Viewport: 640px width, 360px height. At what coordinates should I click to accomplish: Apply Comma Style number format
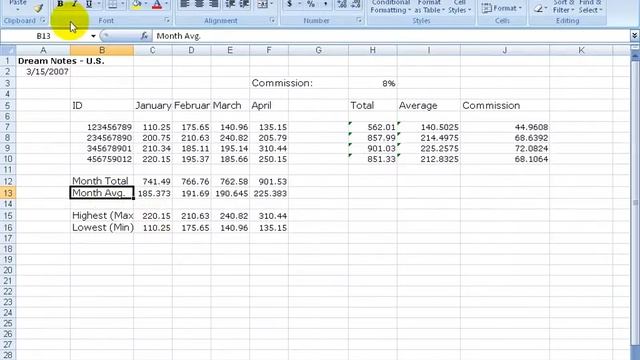point(325,4)
